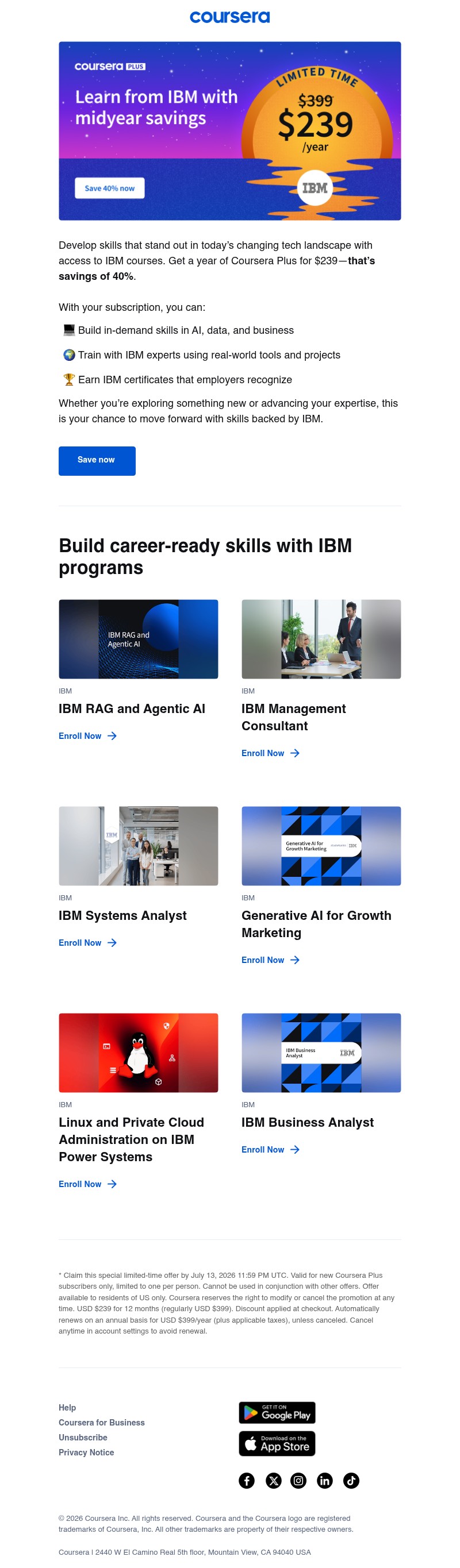Click the Learn from IBM with midyear savings headline

156,107
